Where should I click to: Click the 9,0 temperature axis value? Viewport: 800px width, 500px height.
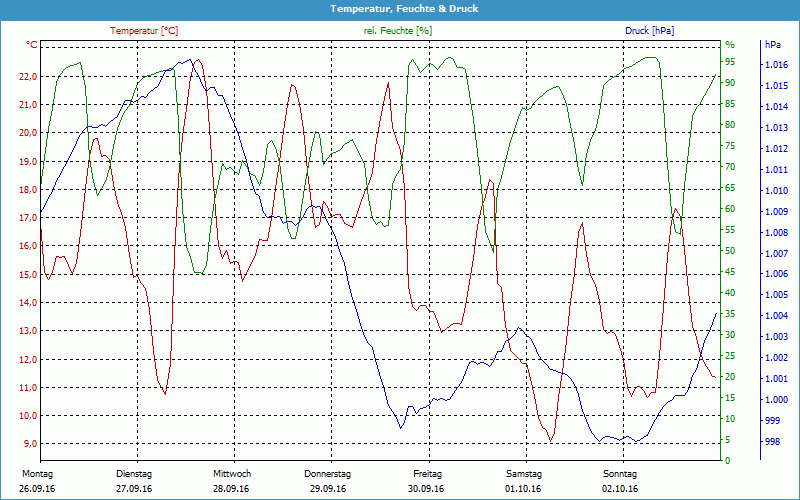(x=30, y=444)
